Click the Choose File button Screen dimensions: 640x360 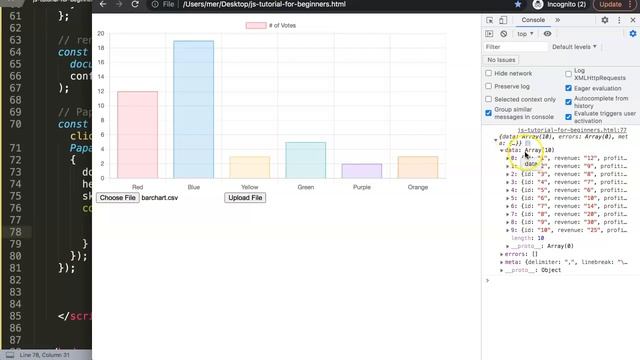[x=118, y=198]
